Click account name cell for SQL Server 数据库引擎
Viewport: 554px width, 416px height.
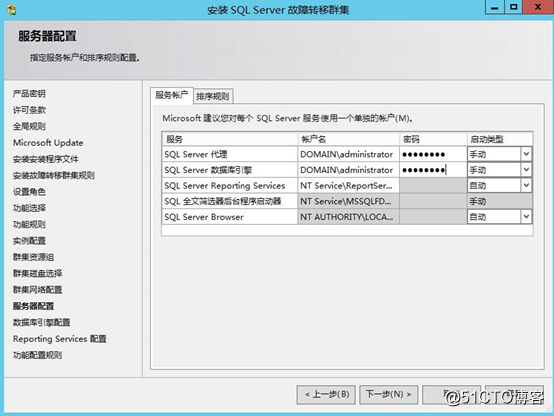click(x=348, y=170)
